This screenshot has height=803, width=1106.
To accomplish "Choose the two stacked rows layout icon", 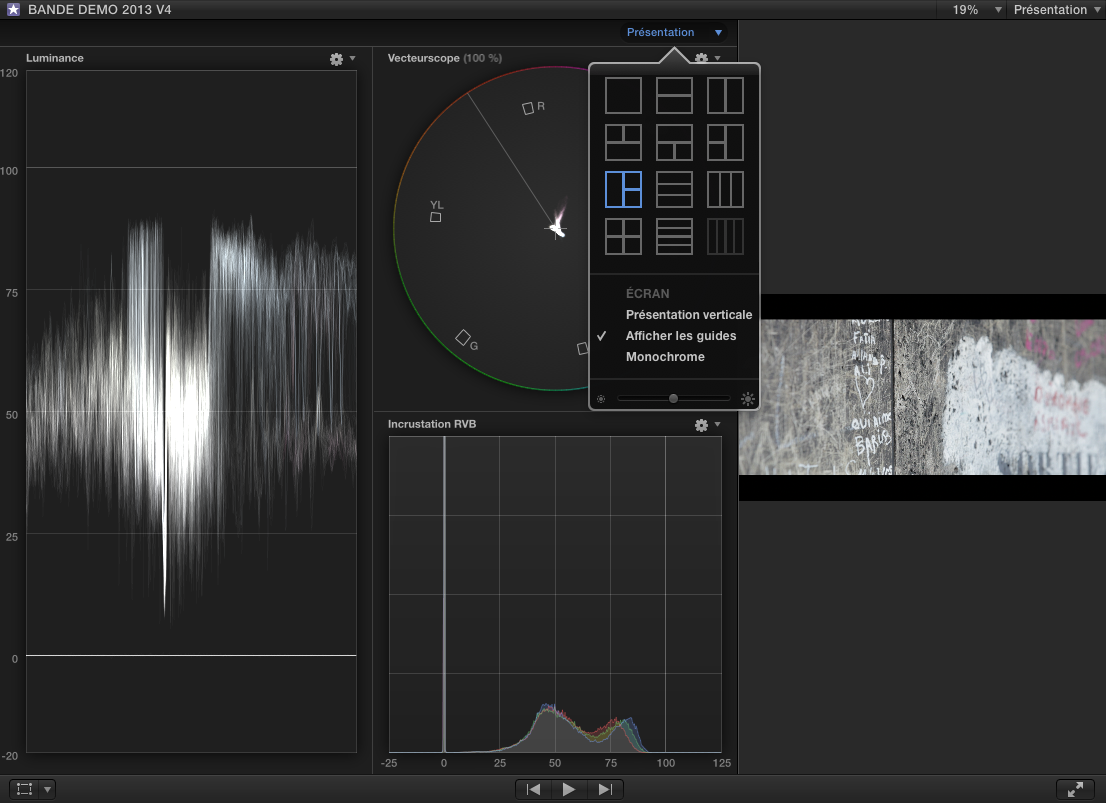I will tap(674, 95).
